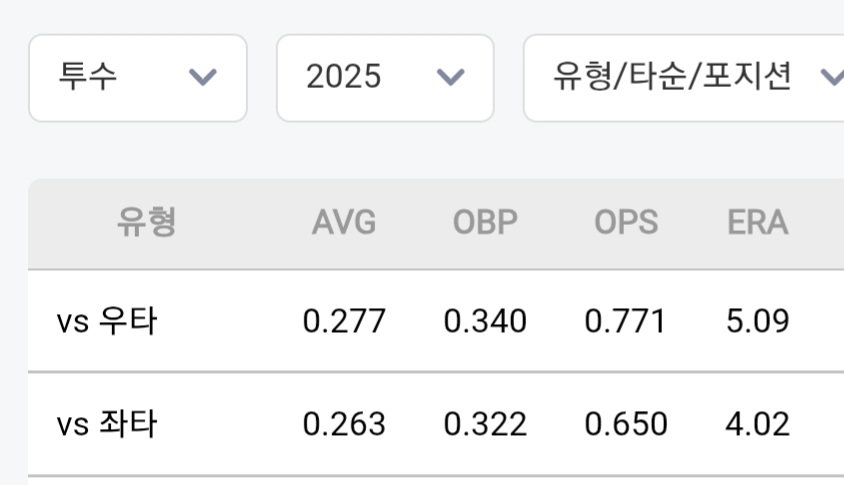Screen dimensions: 844x485
Task: Click the 4.02 ERA value
Action: (x=758, y=424)
